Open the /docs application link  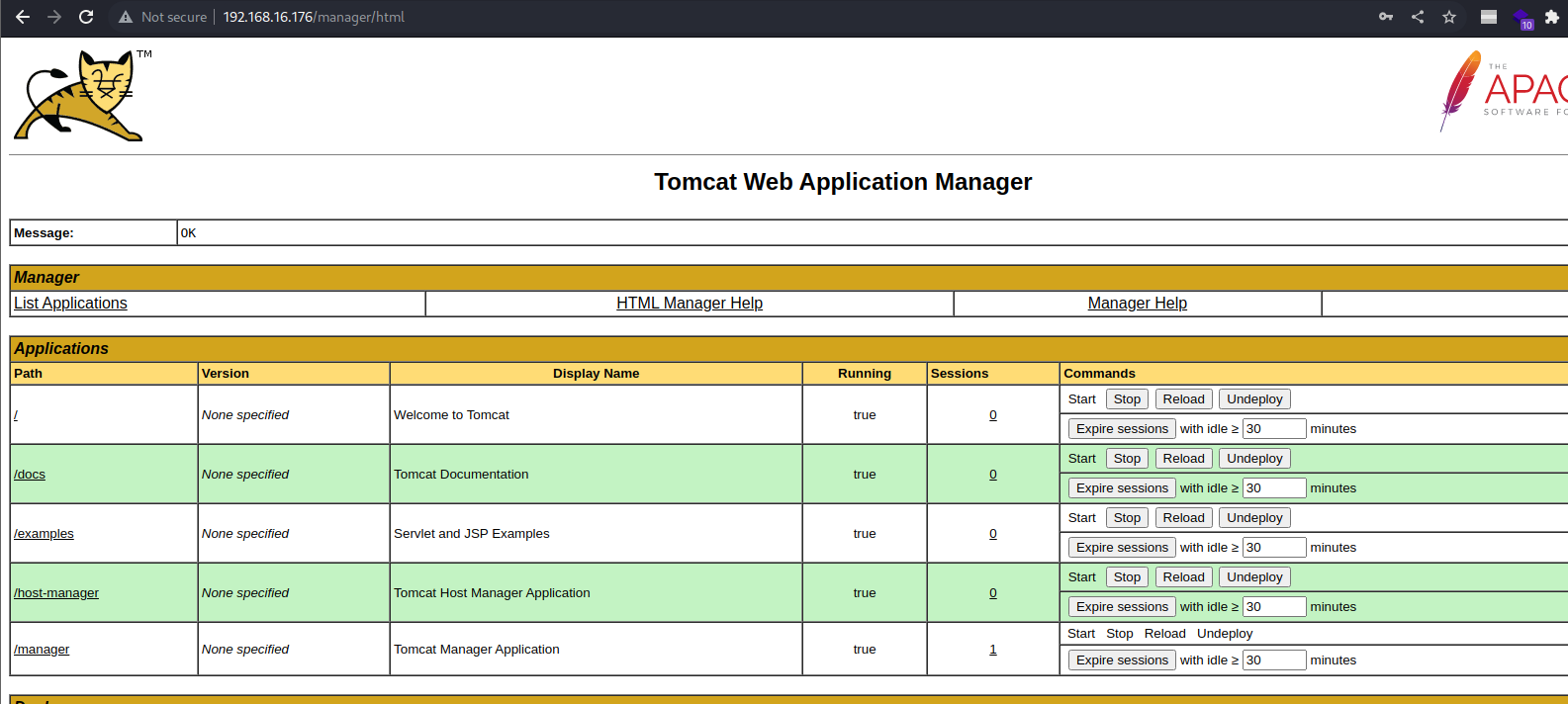pos(30,475)
